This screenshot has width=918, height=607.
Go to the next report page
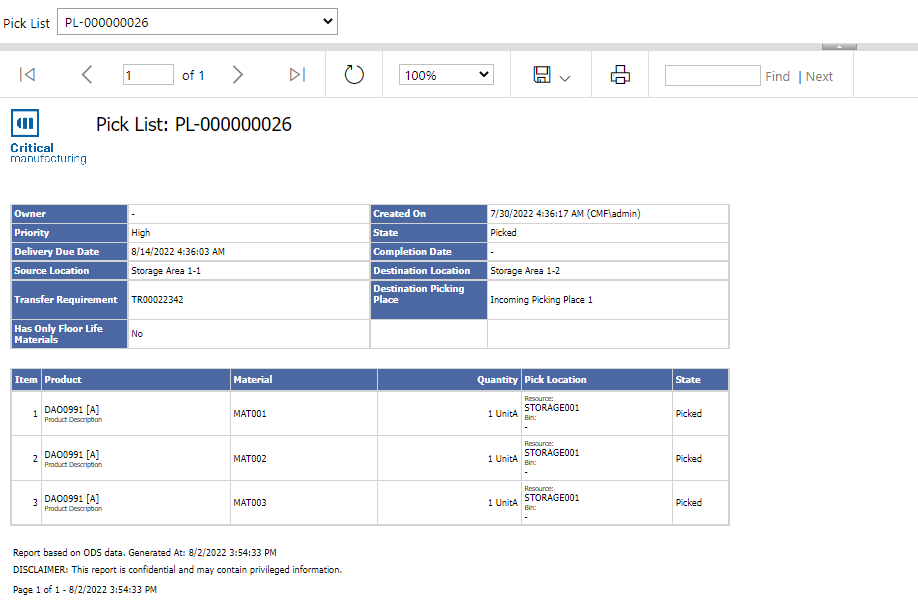click(238, 75)
